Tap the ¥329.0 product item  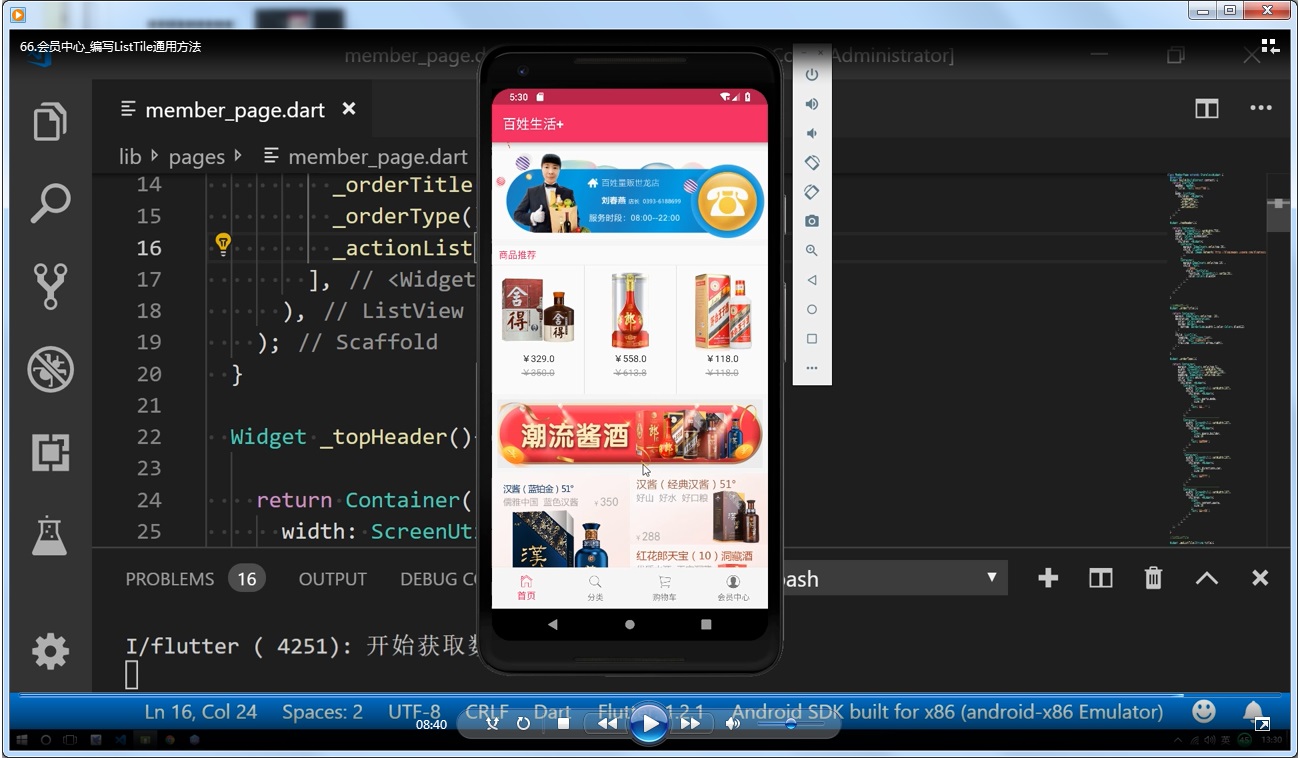[538, 328]
